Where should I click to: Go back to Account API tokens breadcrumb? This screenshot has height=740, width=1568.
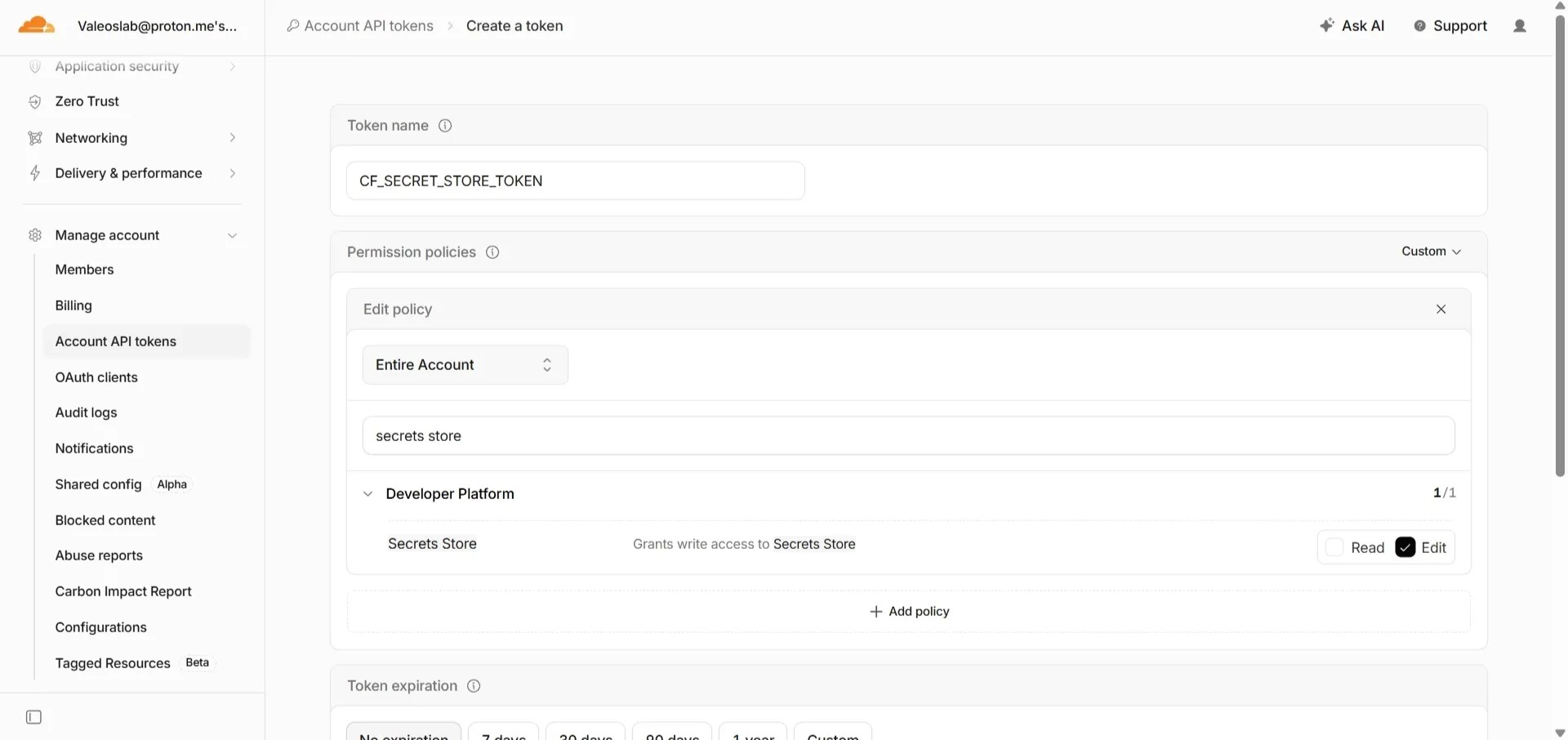(x=368, y=26)
